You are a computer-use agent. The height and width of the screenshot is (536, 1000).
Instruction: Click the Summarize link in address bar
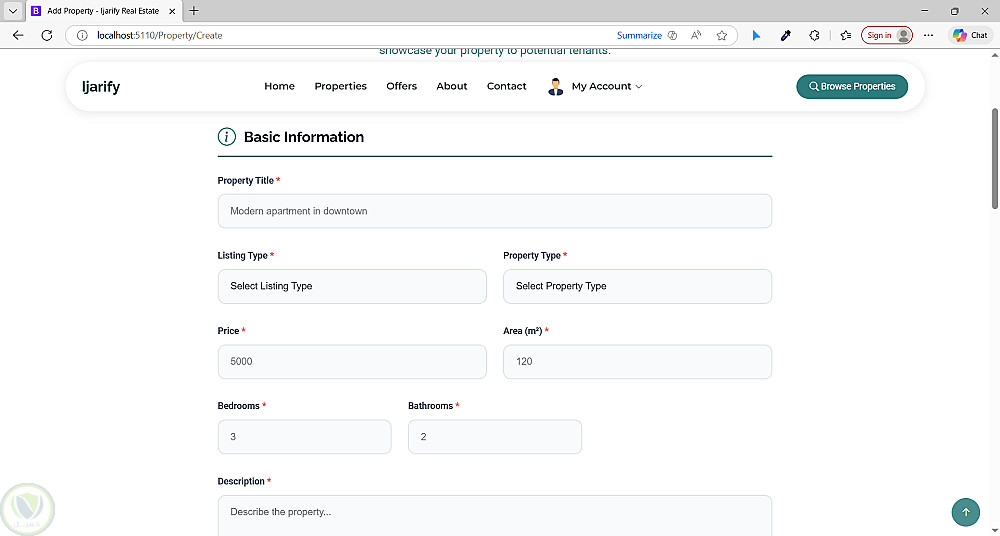tap(639, 35)
